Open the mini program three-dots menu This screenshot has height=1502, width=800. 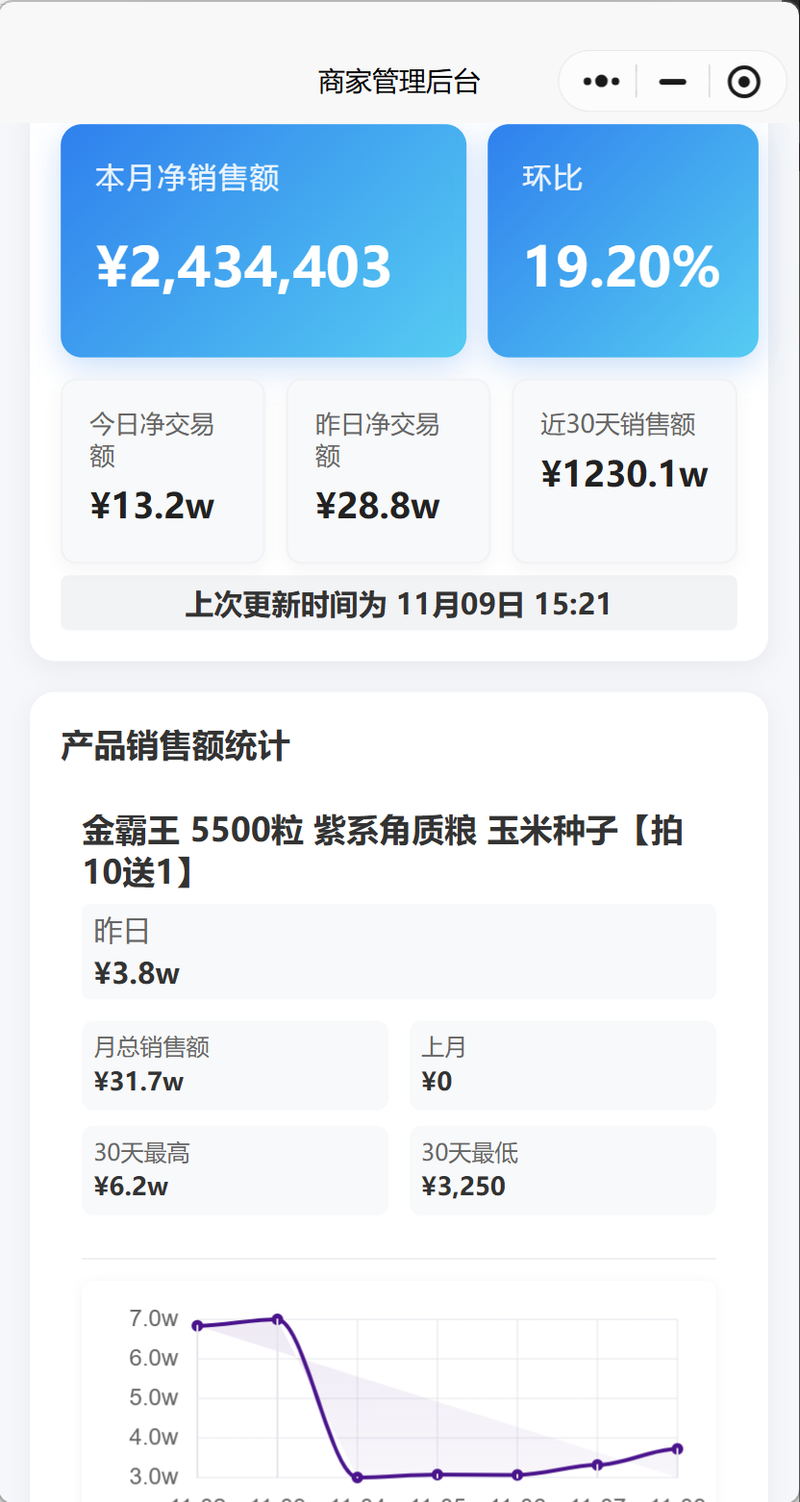point(601,81)
